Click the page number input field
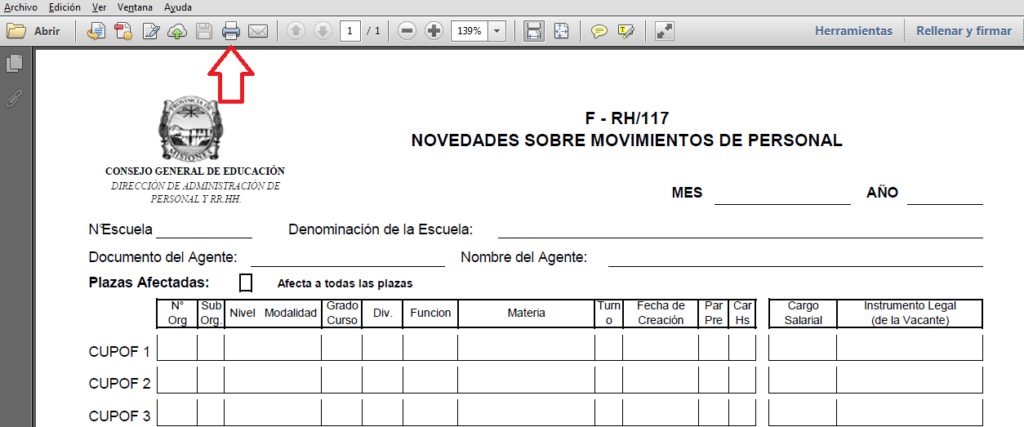The width and height of the screenshot is (1024, 427). pos(350,31)
